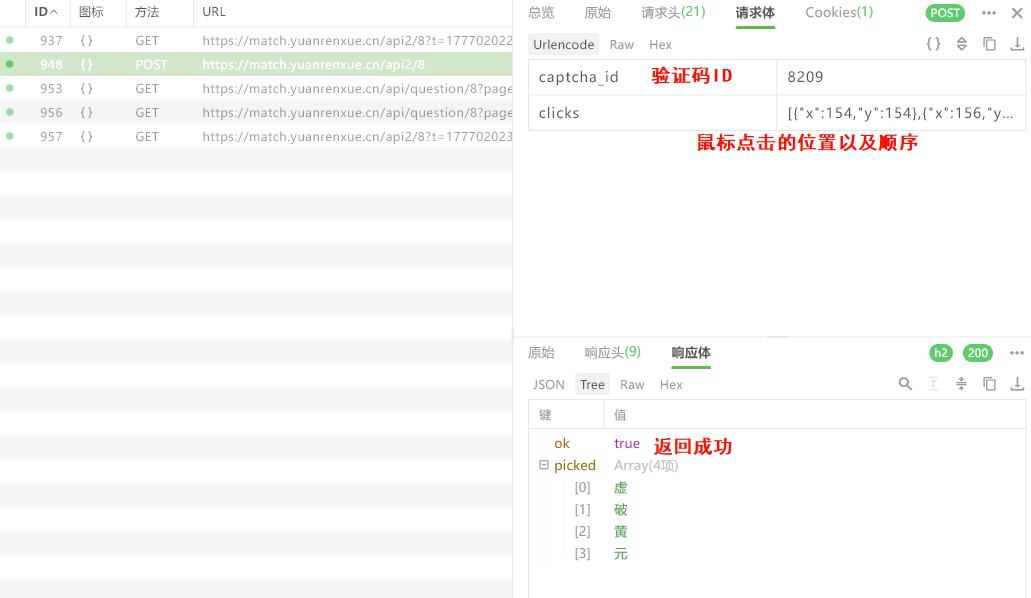The height and width of the screenshot is (598, 1031).
Task: Choose Hex view for request body
Action: [660, 44]
